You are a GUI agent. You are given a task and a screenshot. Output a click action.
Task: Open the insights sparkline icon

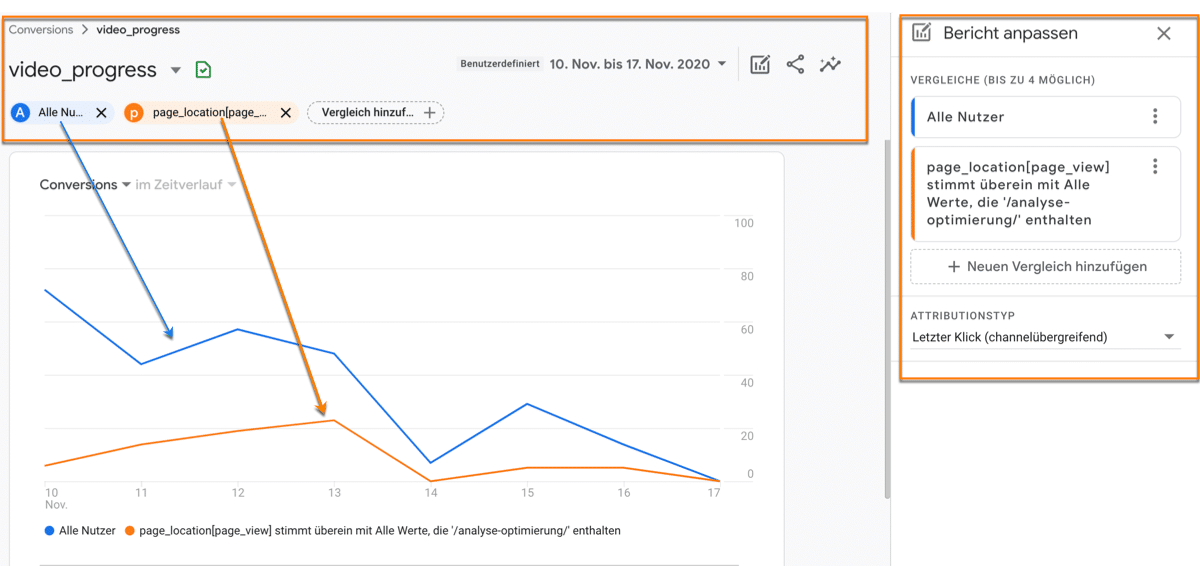(x=830, y=65)
